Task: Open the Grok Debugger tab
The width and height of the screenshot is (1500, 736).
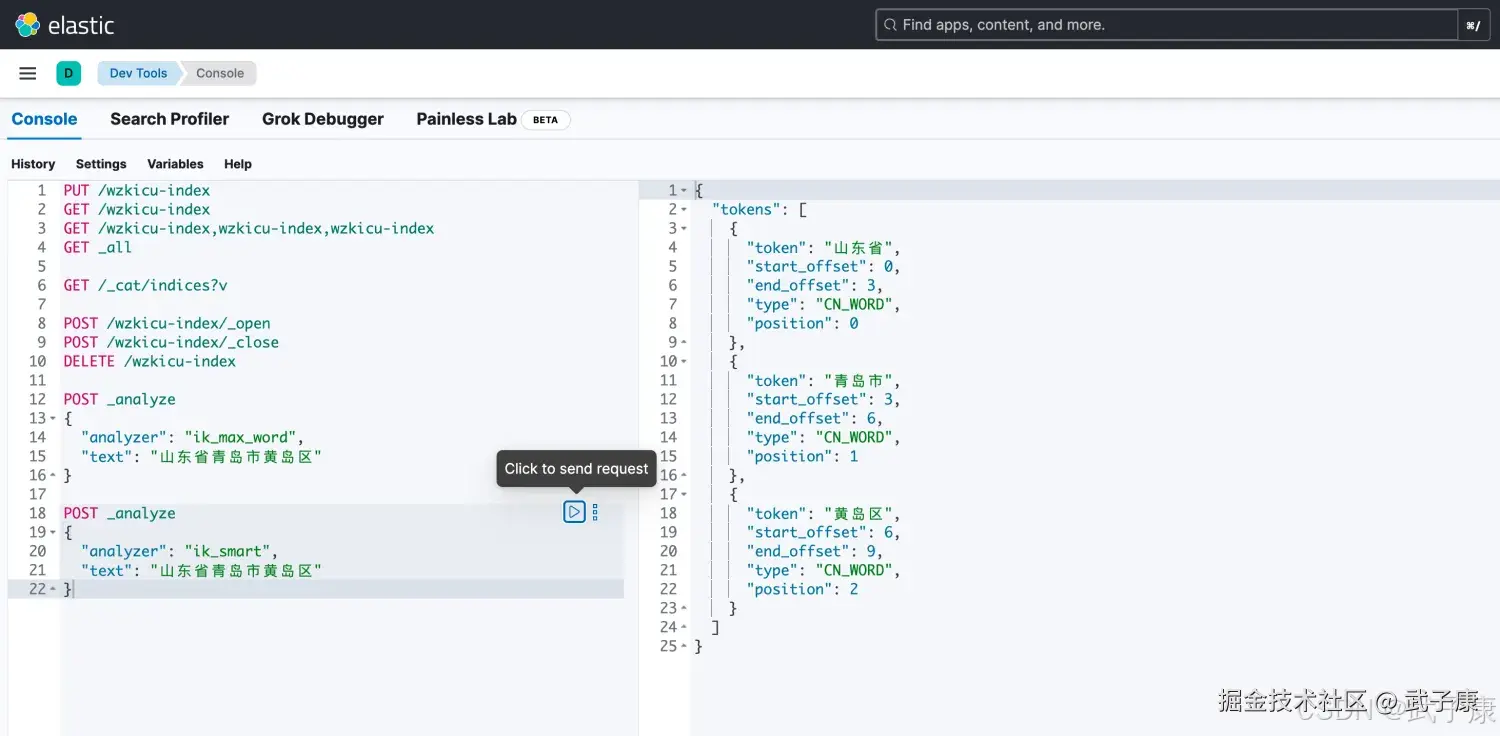Action: 322,119
